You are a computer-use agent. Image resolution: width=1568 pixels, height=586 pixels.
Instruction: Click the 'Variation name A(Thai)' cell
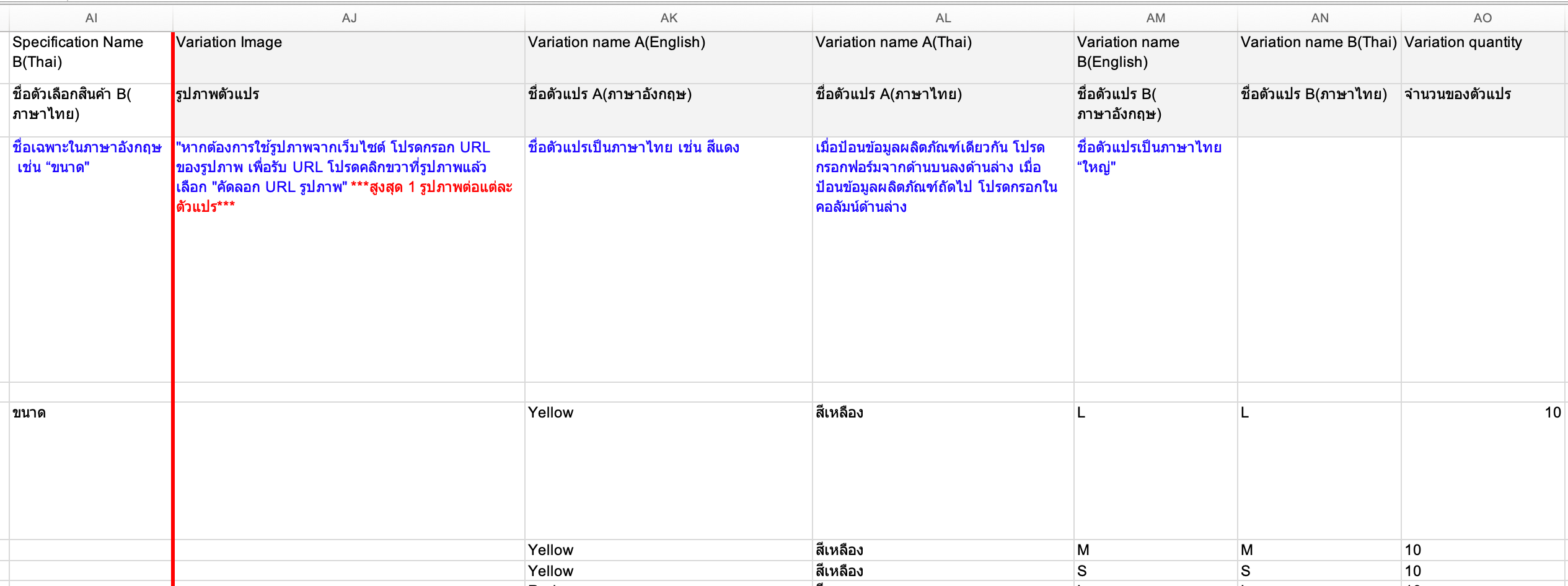pyautogui.click(x=943, y=58)
